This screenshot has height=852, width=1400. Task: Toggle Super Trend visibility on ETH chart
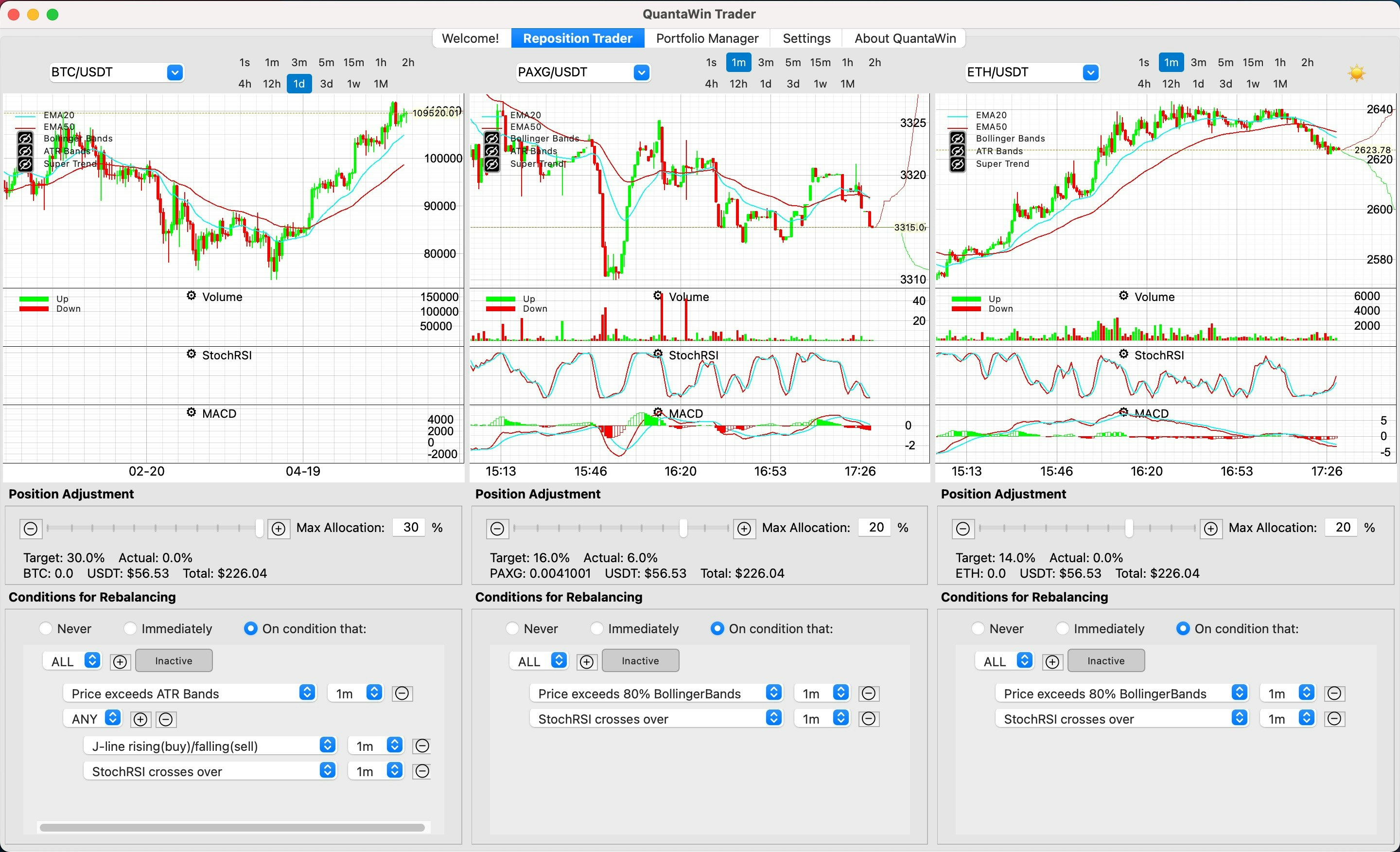[957, 164]
